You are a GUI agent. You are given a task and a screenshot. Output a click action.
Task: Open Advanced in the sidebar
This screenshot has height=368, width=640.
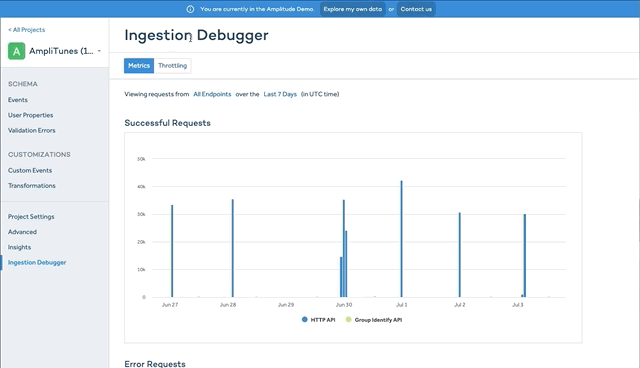(22, 232)
